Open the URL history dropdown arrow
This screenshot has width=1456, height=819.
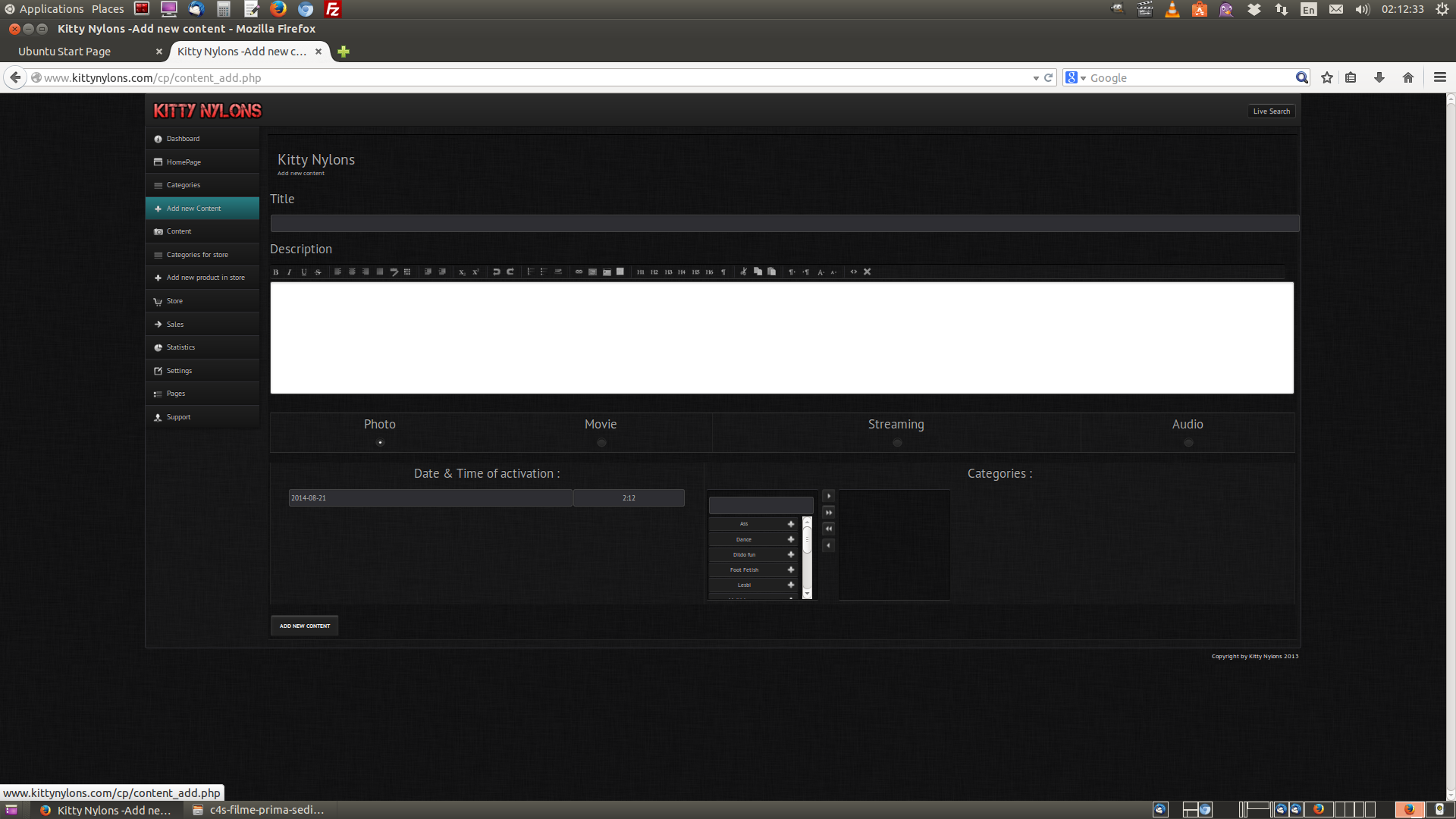tap(1036, 78)
